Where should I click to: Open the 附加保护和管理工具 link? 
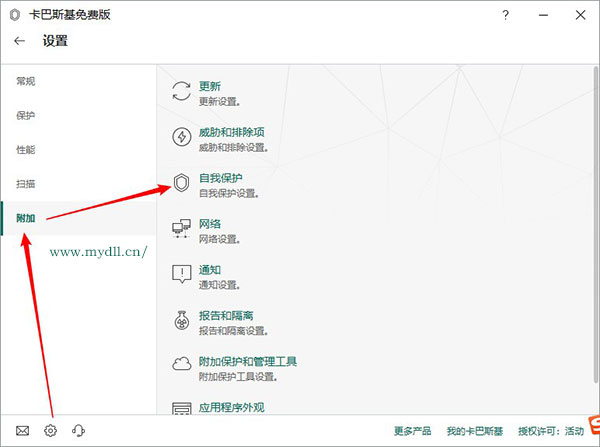click(248, 362)
